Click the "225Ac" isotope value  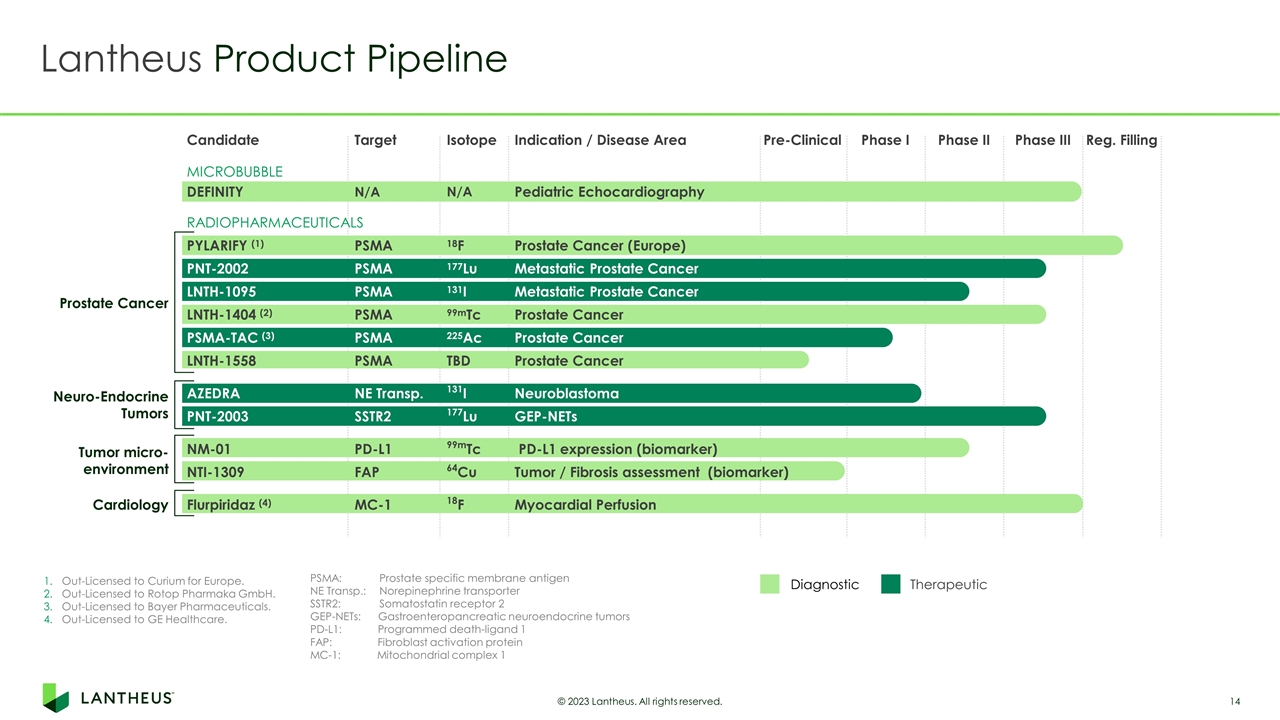pyautogui.click(x=464, y=337)
